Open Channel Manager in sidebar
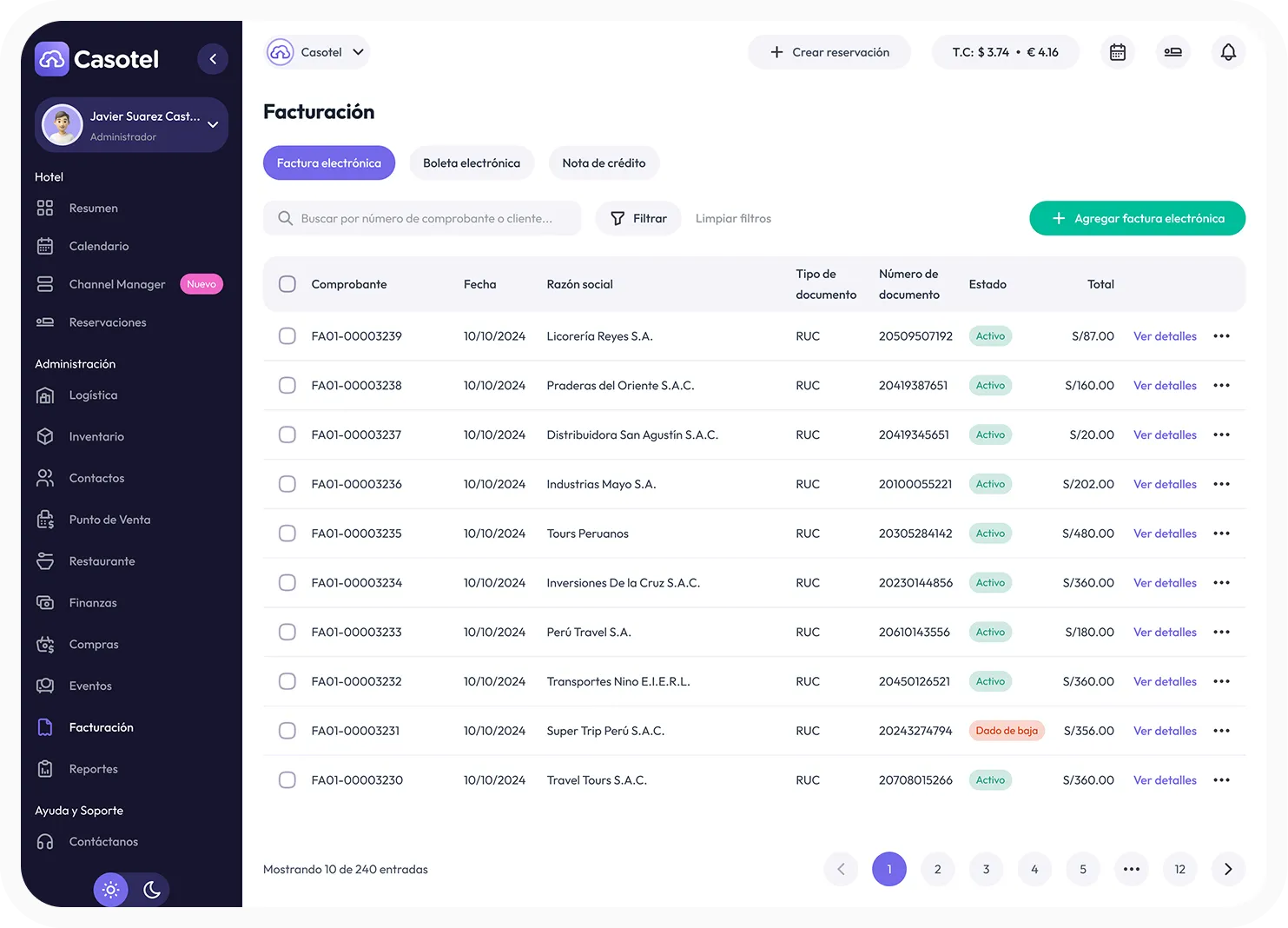Viewport: 1288px width, 928px height. click(116, 284)
